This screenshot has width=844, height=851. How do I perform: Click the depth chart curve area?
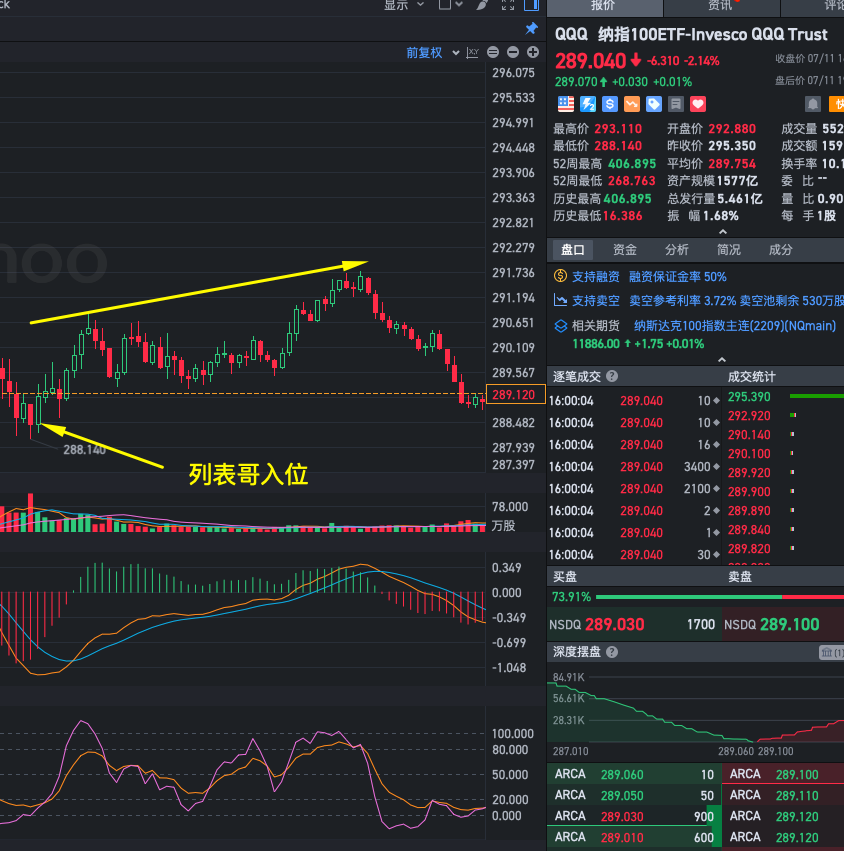pyautogui.click(x=695, y=708)
